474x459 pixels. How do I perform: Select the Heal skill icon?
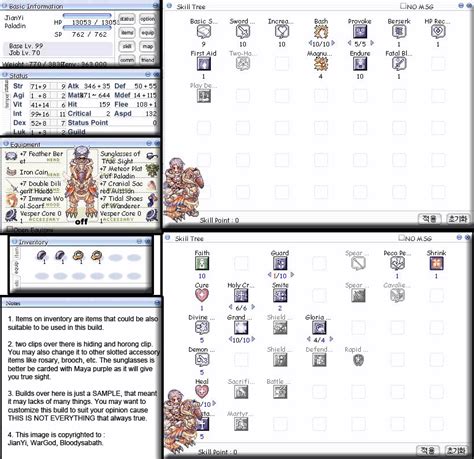[x=202, y=392]
